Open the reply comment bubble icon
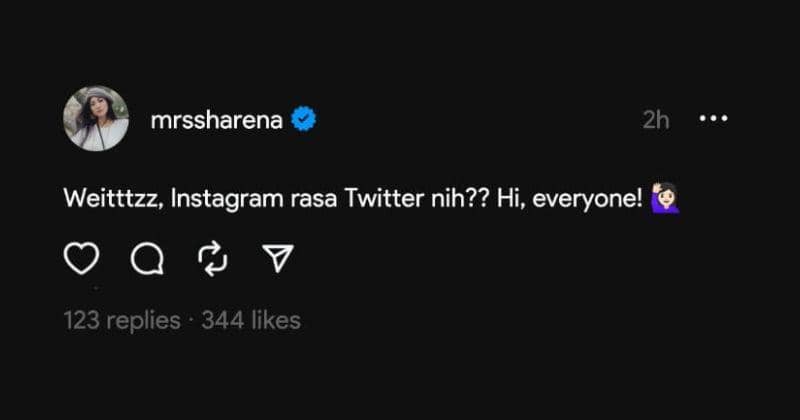 147,260
